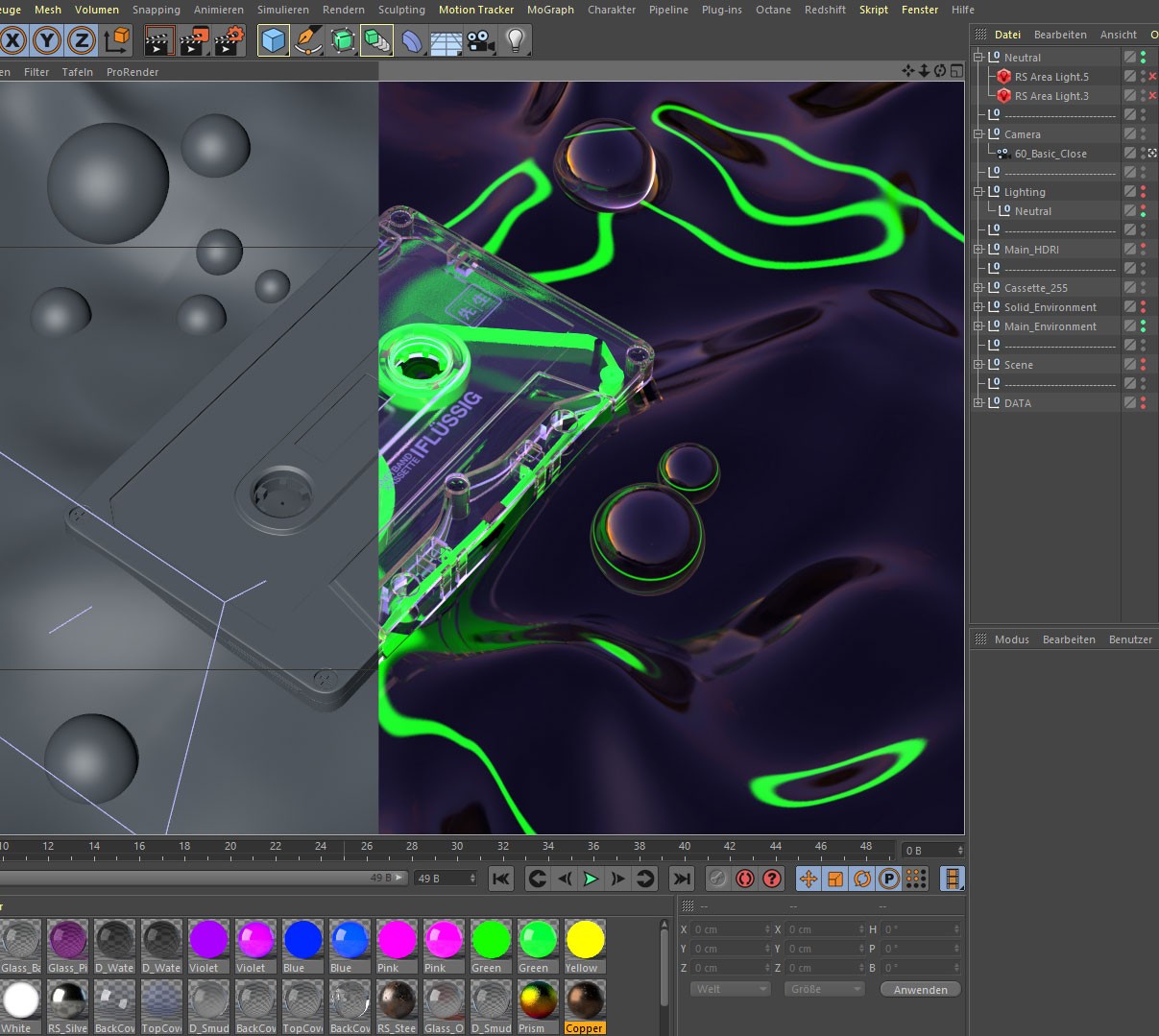1159x1036 pixels.
Task: Click the Deformer bend icon
Action: point(412,41)
